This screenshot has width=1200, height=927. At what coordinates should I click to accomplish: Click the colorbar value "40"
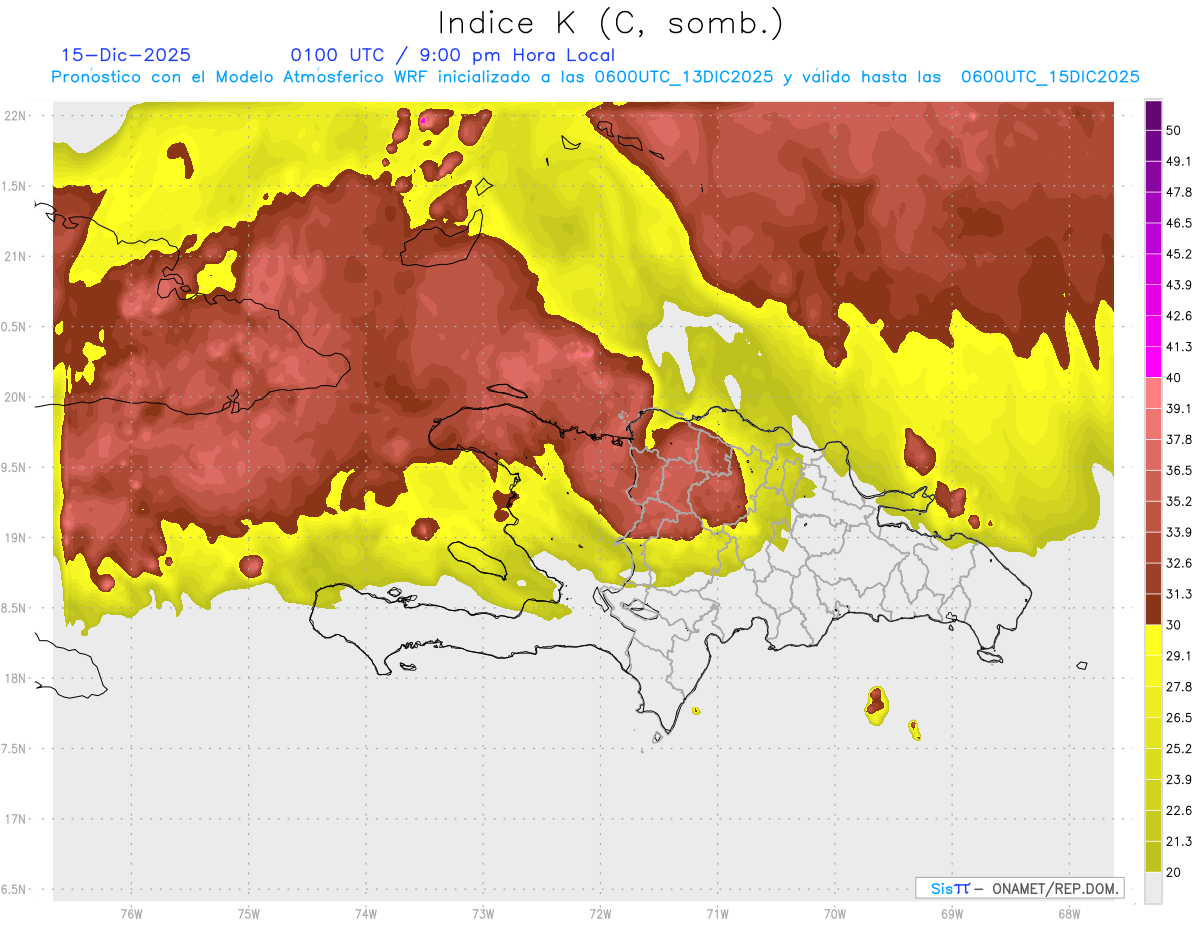coord(1174,377)
